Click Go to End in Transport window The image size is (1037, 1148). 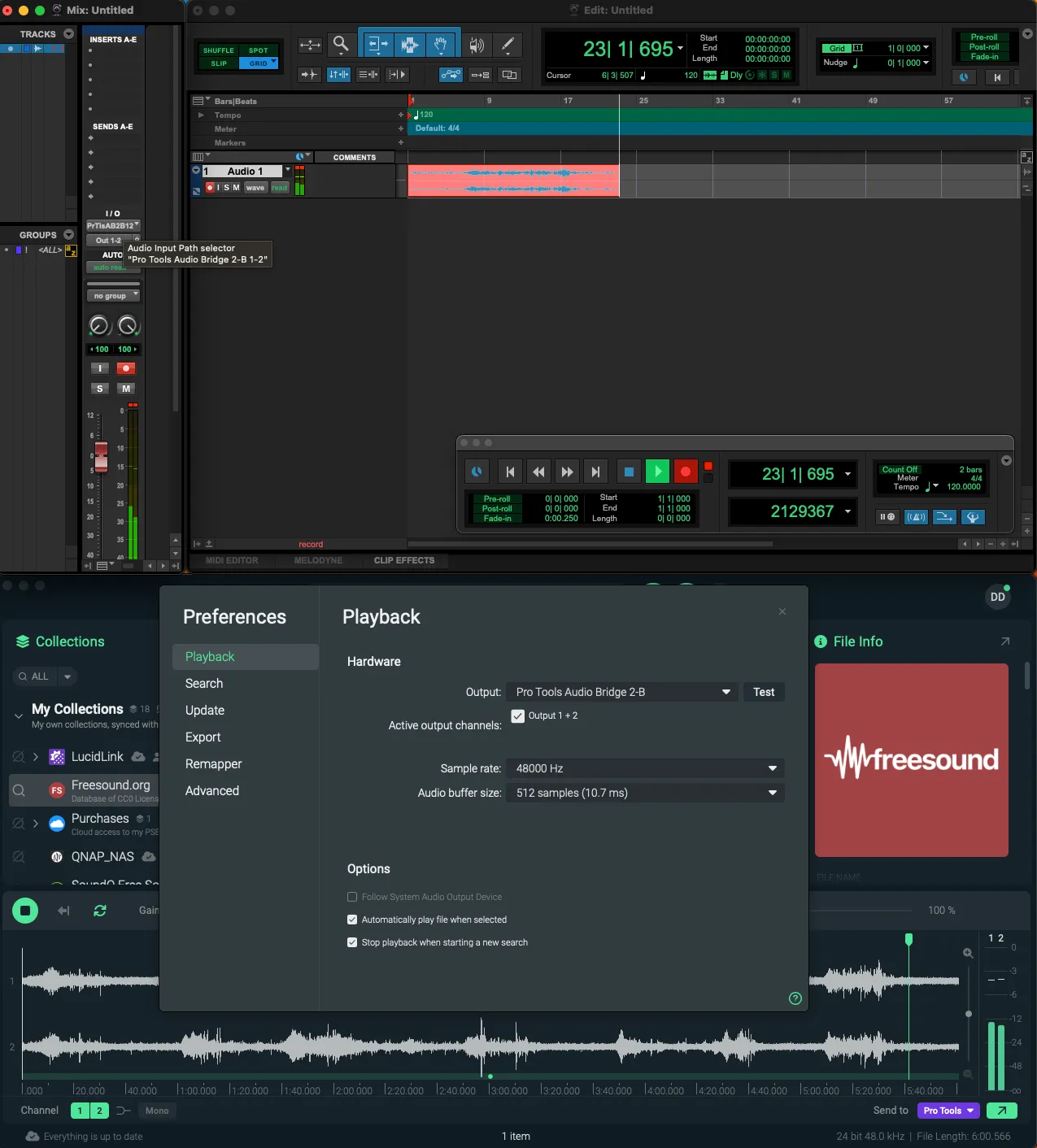595,472
